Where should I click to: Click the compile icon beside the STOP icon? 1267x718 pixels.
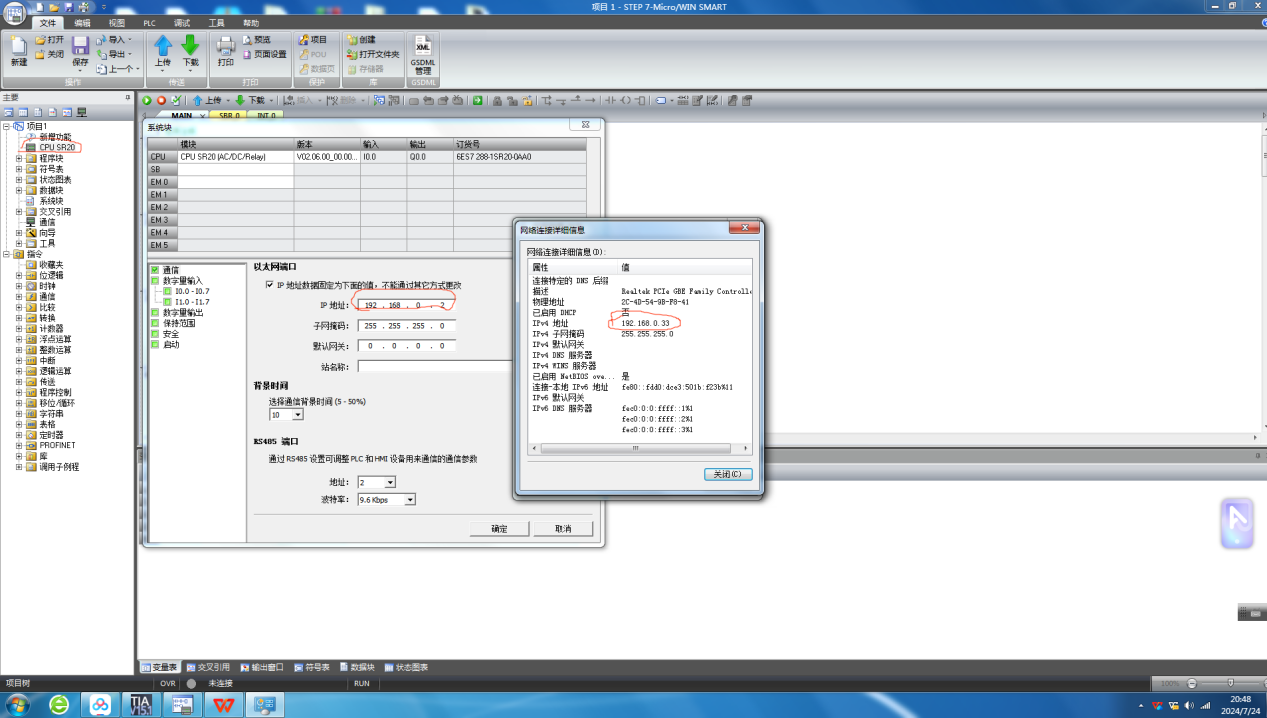176,100
